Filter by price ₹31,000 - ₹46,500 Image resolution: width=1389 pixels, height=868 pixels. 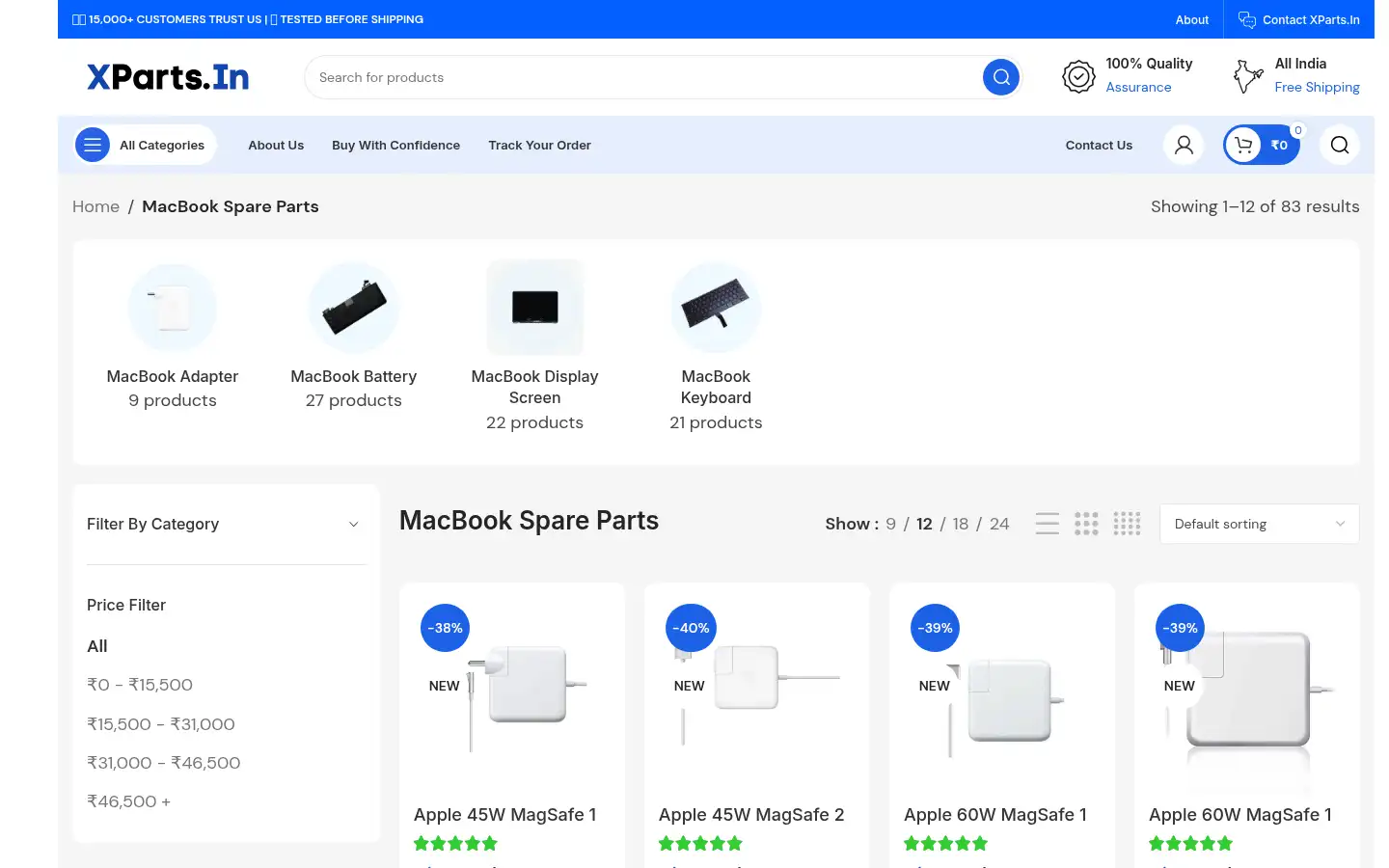tap(164, 763)
